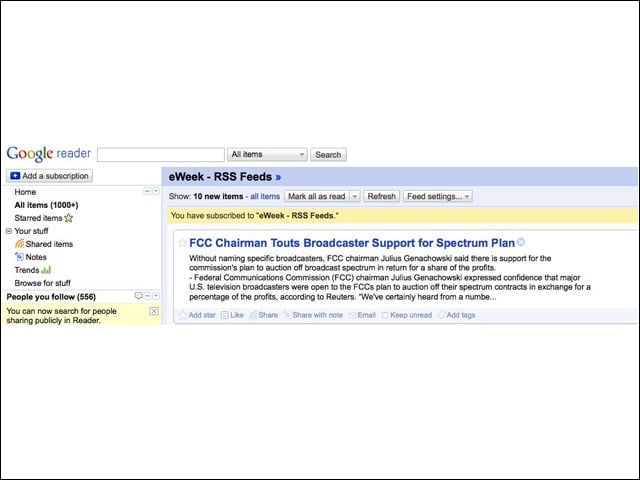Click the Add a subscription button
This screenshot has height=480, width=640.
pos(49,176)
